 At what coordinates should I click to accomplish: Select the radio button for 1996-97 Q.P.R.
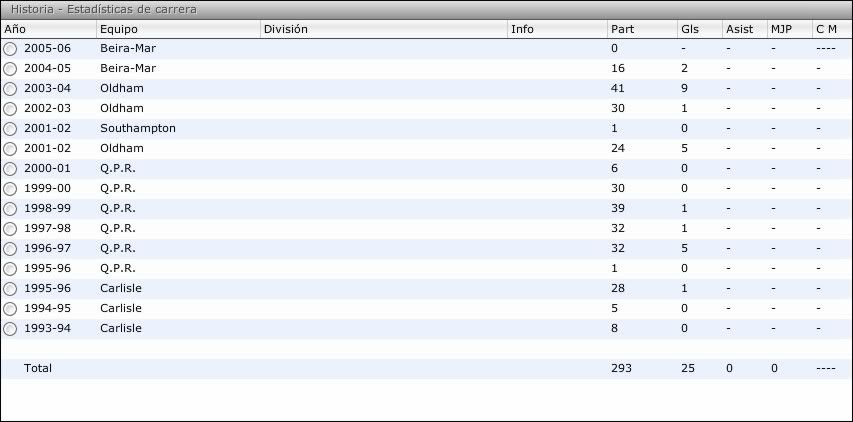coord(10,249)
